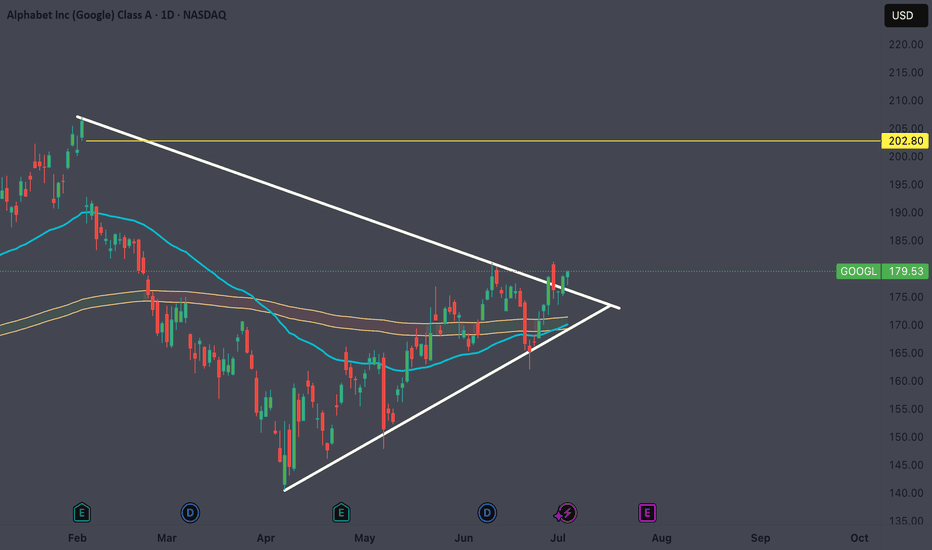The width and height of the screenshot is (932, 550).
Task: Click the May label on time axis
Action: pos(364,538)
